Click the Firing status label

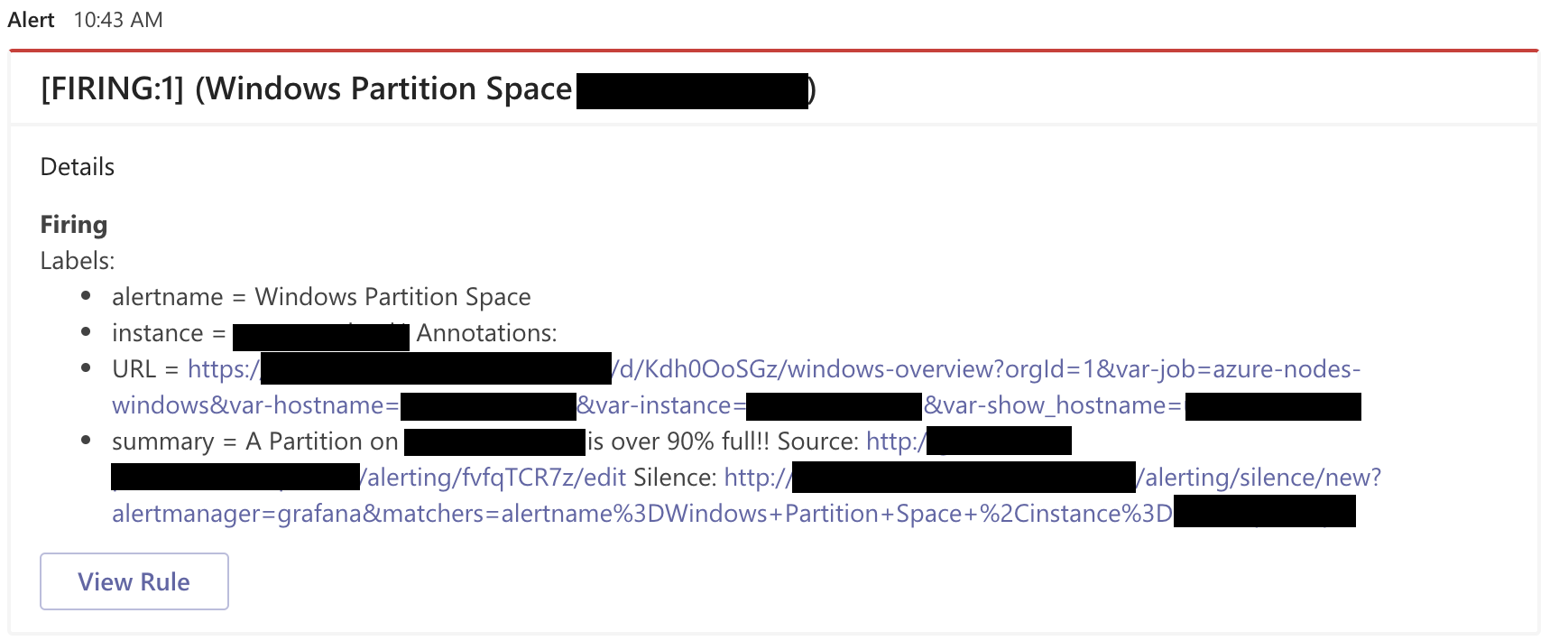[72, 224]
